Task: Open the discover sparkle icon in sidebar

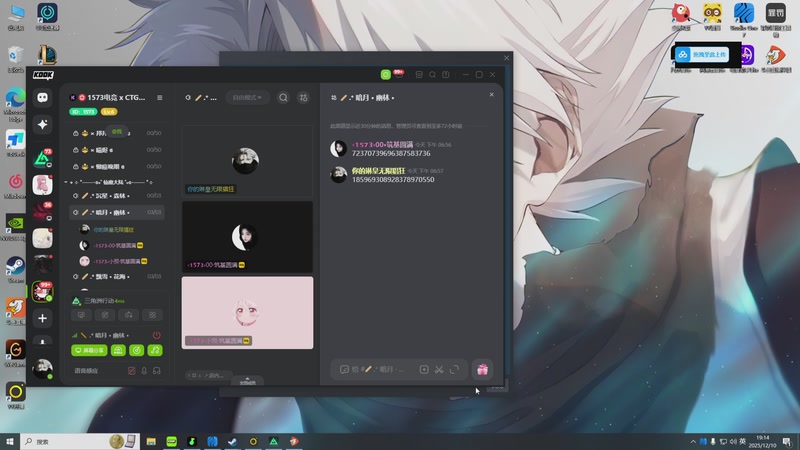Action: tap(42, 124)
